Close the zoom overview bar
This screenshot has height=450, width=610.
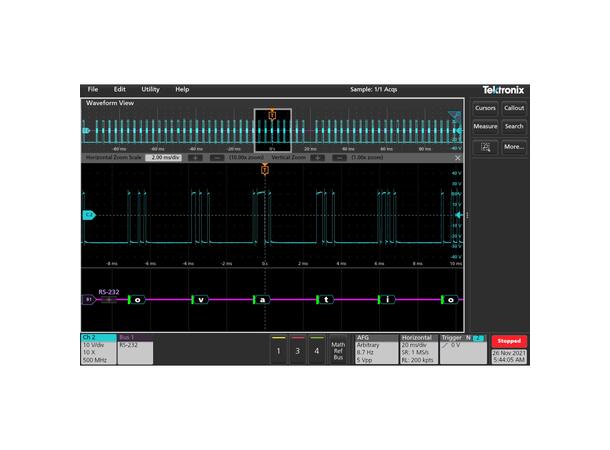point(458,158)
